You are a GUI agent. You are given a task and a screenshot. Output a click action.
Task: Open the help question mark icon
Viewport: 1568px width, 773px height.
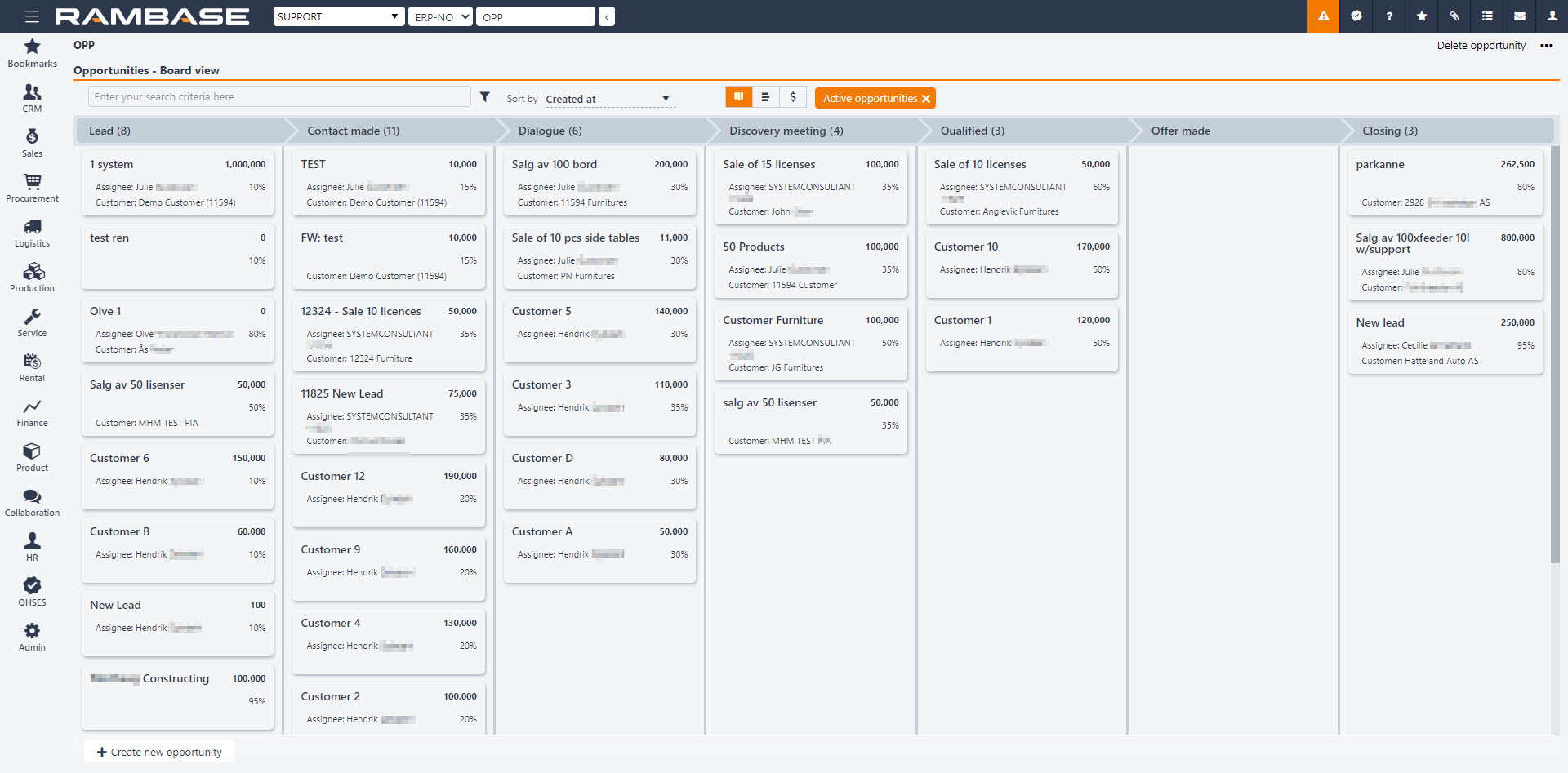1389,16
